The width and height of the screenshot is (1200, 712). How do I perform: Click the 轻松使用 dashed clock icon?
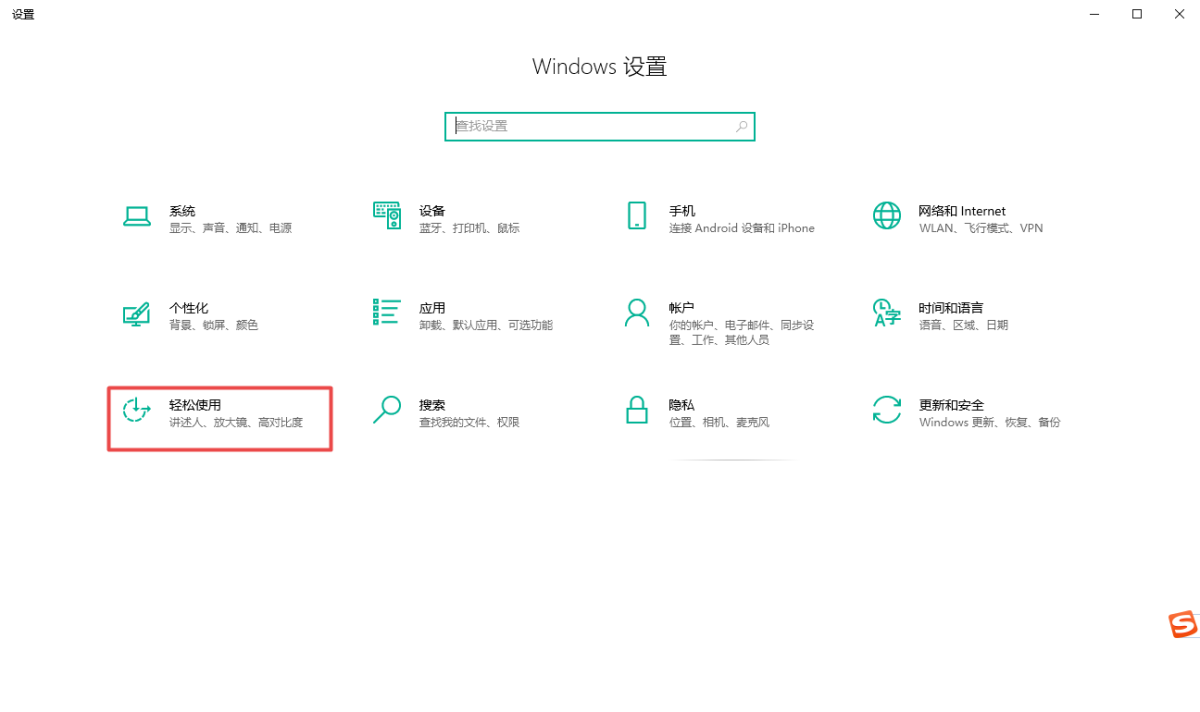pos(136,409)
